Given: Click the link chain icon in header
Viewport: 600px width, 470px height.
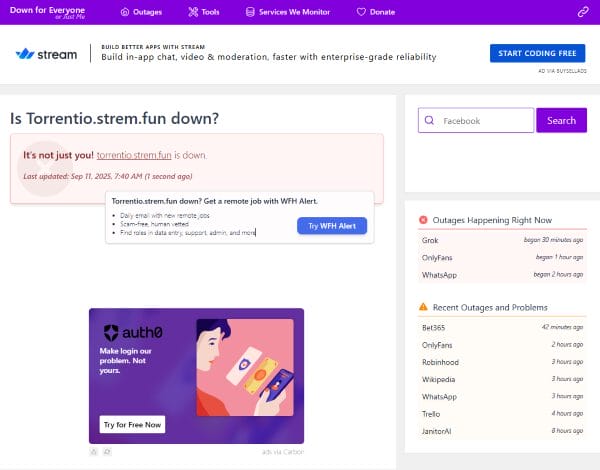Looking at the screenshot, I should (x=582, y=12).
